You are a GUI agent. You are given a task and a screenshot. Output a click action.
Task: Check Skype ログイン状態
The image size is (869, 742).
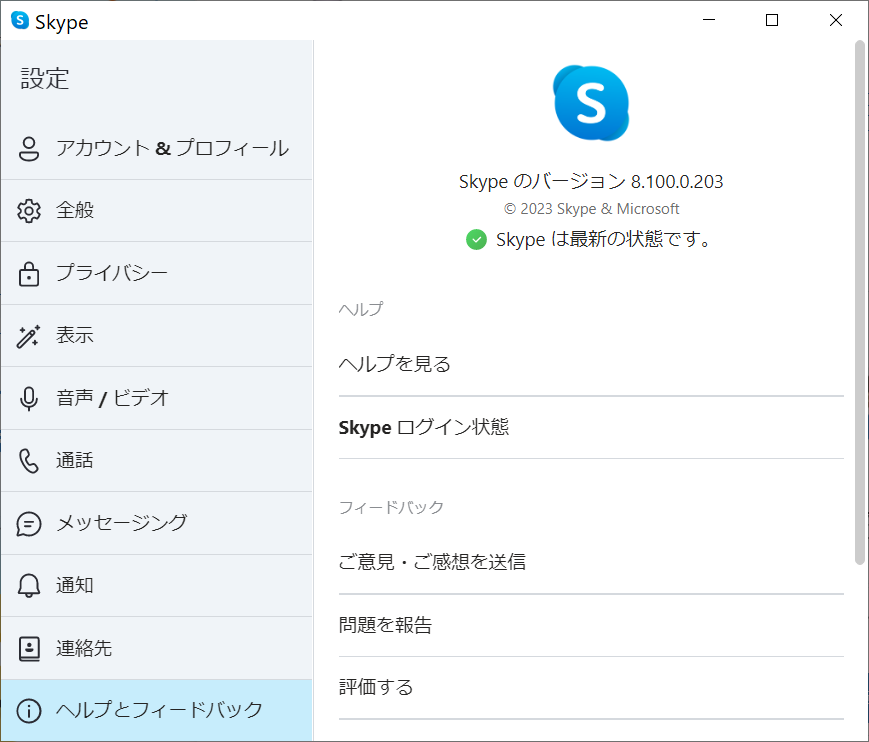pos(591,428)
